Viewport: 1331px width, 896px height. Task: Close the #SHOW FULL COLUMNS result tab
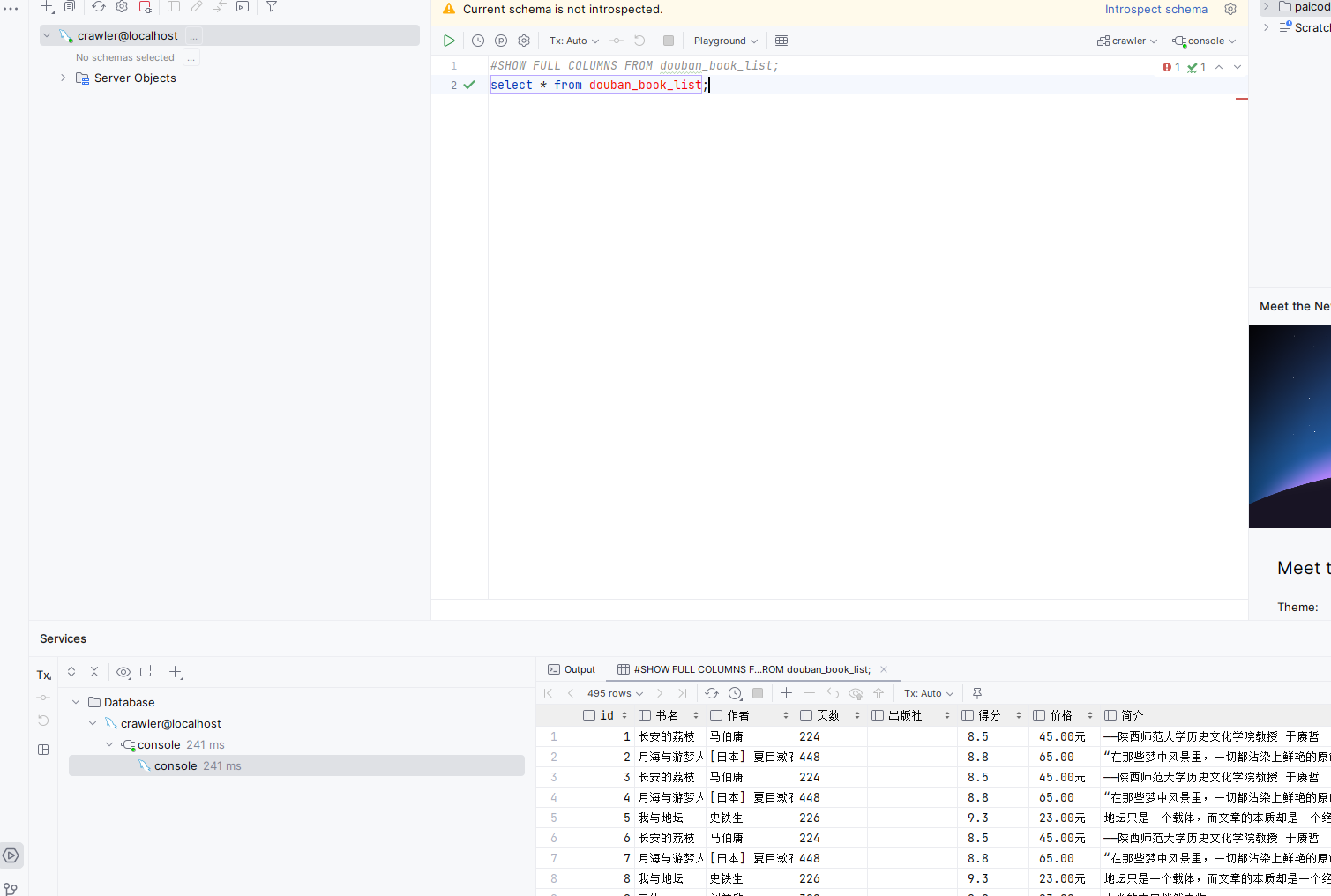(x=884, y=669)
